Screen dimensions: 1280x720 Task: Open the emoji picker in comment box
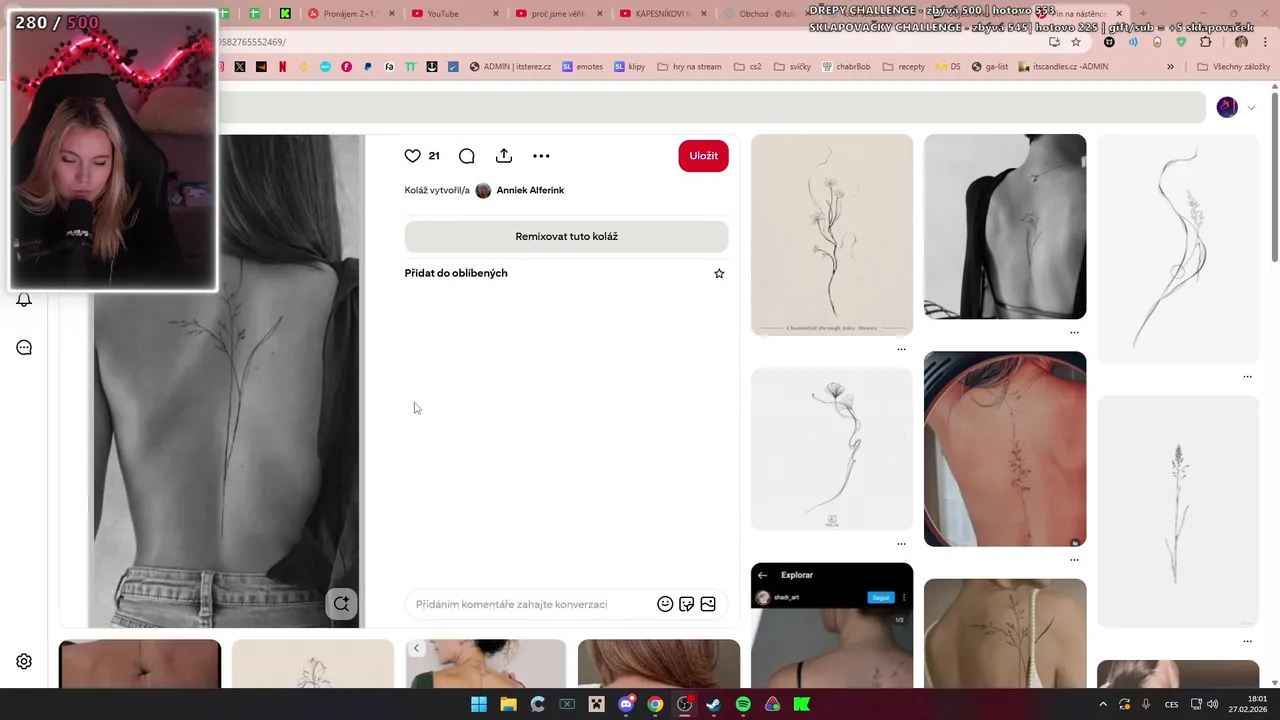(x=665, y=604)
